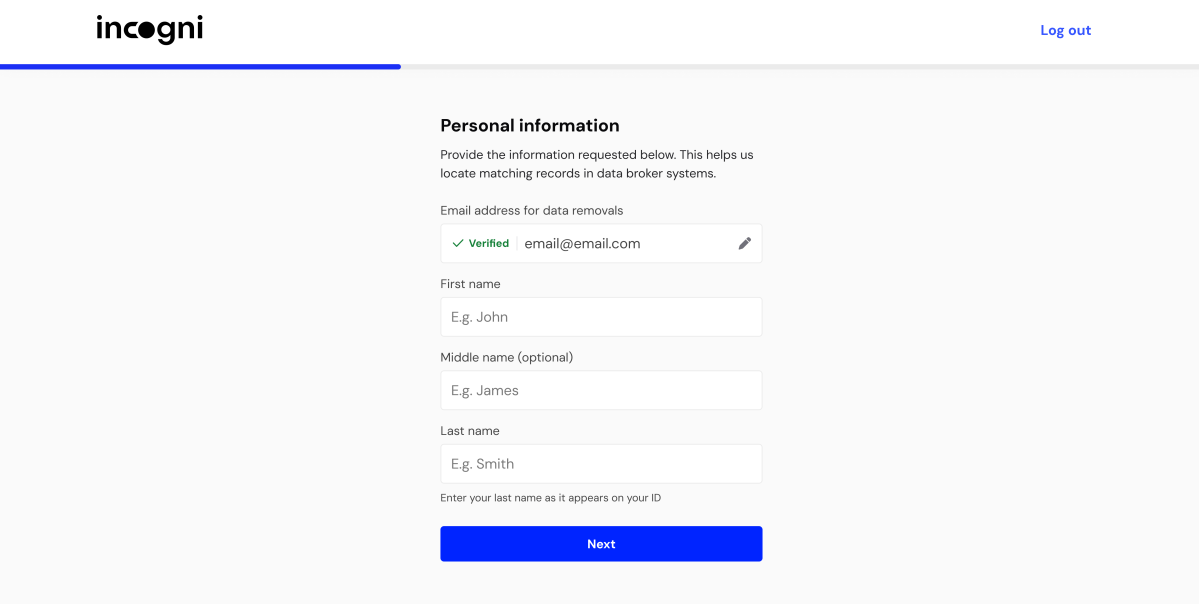Click the blue filled progress bar segment
1199x604 pixels.
[200, 67]
